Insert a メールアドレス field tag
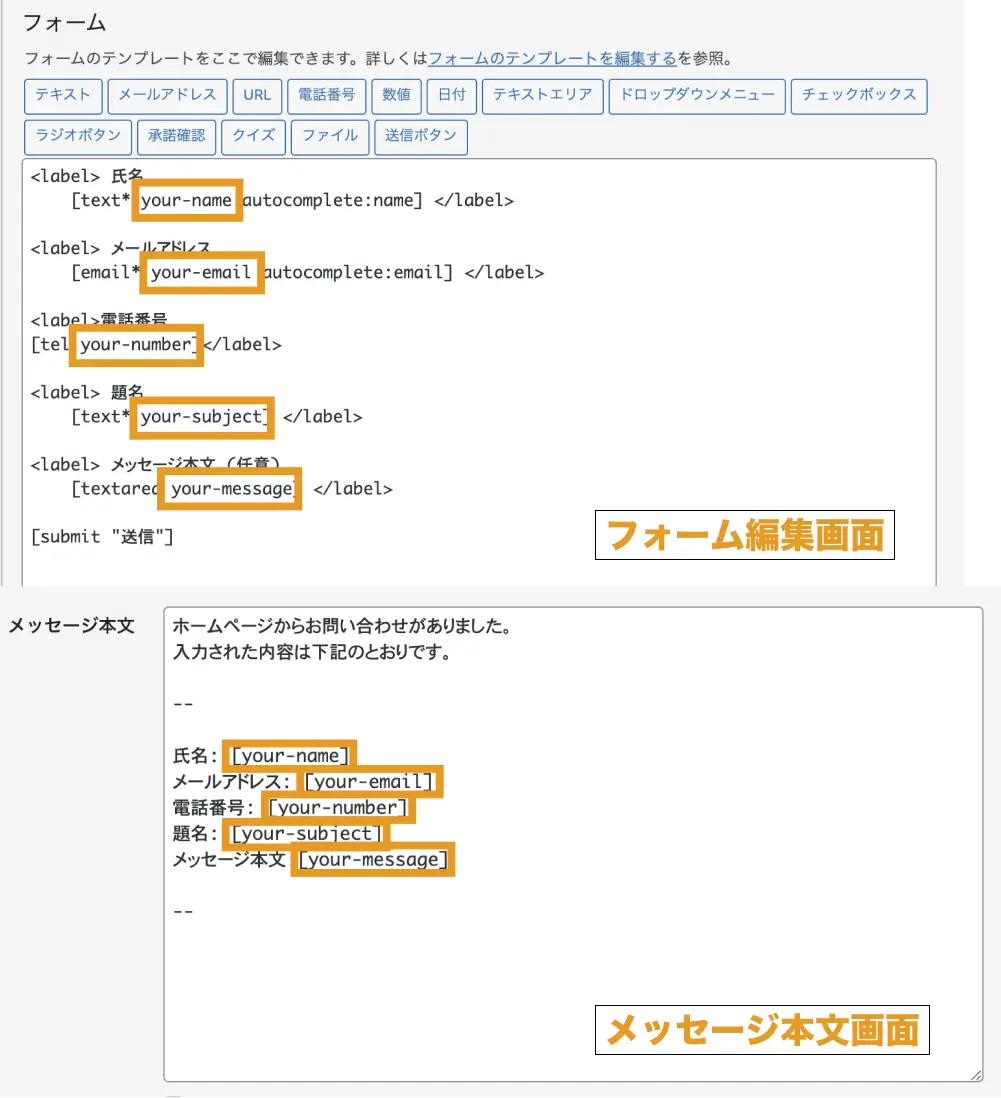This screenshot has height=1098, width=1001. [168, 96]
